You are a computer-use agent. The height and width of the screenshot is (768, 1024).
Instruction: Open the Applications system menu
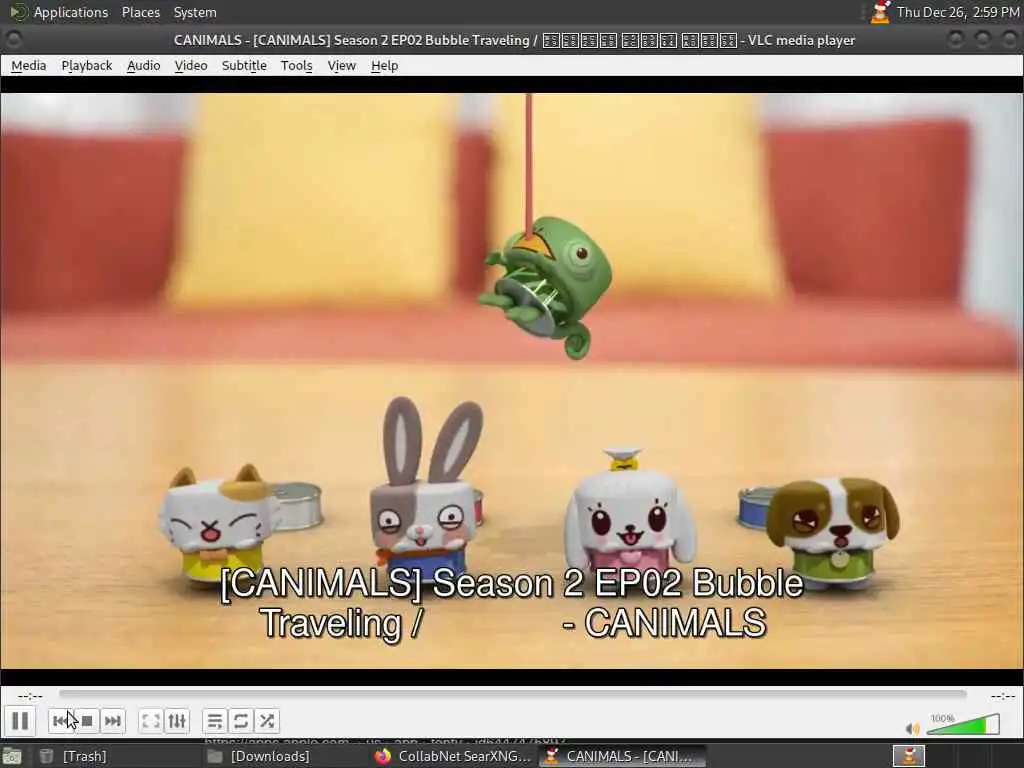pos(60,12)
